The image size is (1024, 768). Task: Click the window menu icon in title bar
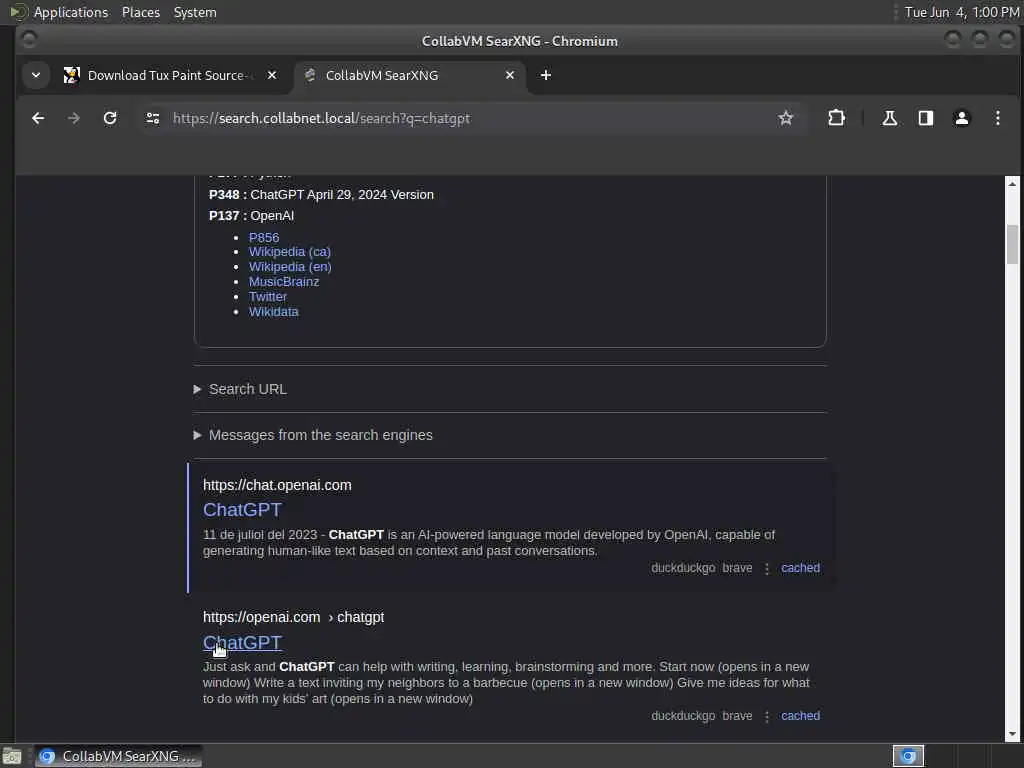29,40
